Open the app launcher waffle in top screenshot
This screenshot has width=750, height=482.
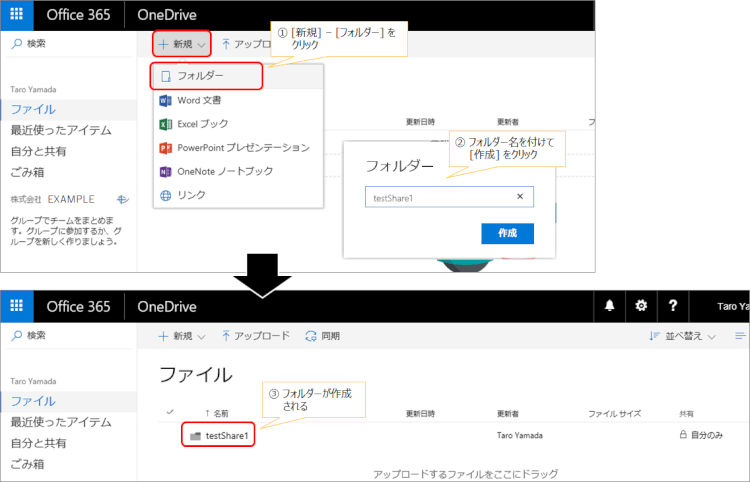tap(17, 15)
